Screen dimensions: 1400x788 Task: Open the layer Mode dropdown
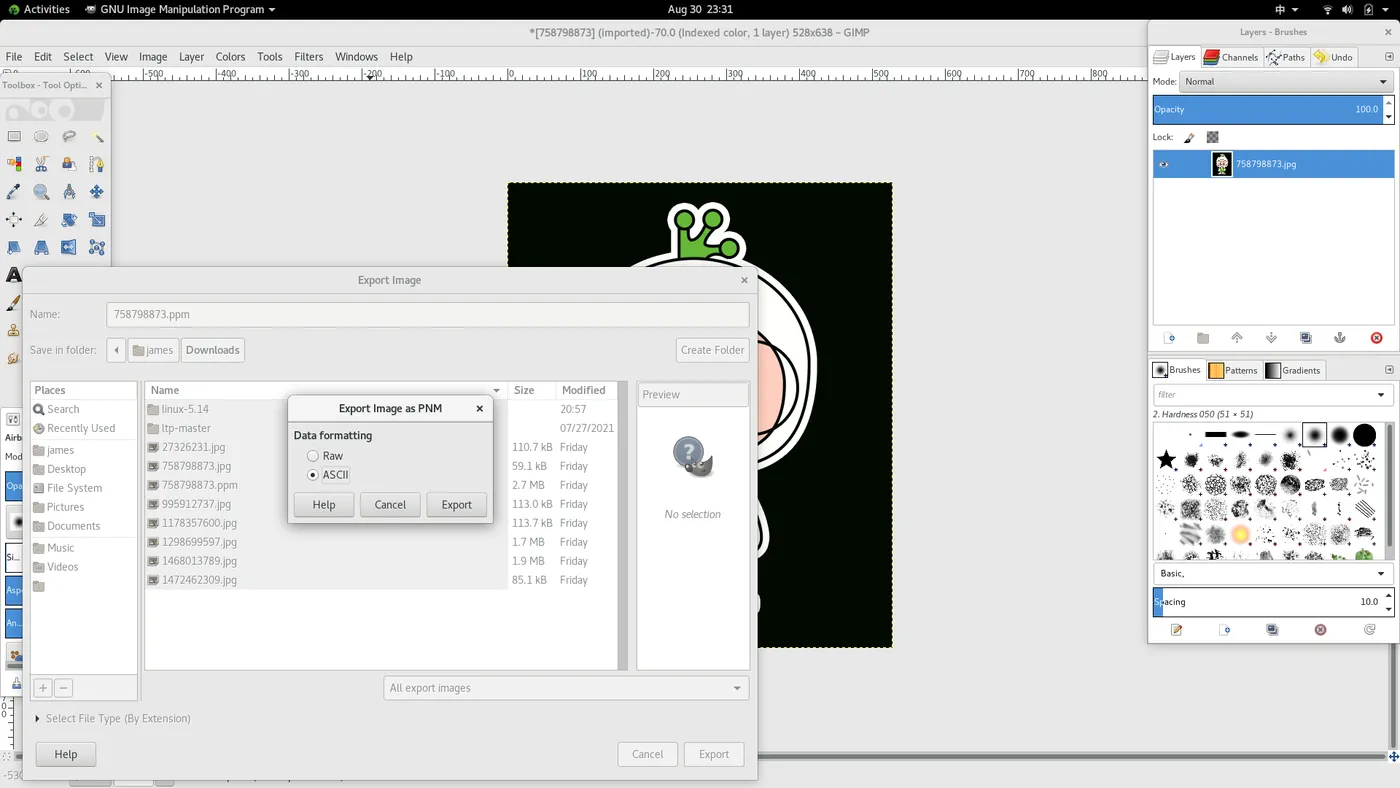pos(1286,82)
